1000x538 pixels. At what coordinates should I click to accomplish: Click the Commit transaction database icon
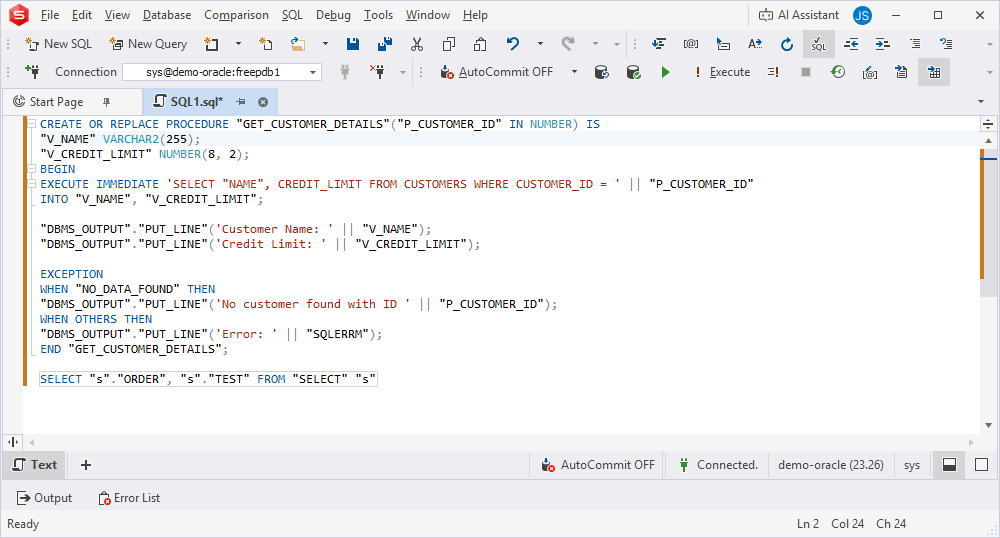(633, 72)
